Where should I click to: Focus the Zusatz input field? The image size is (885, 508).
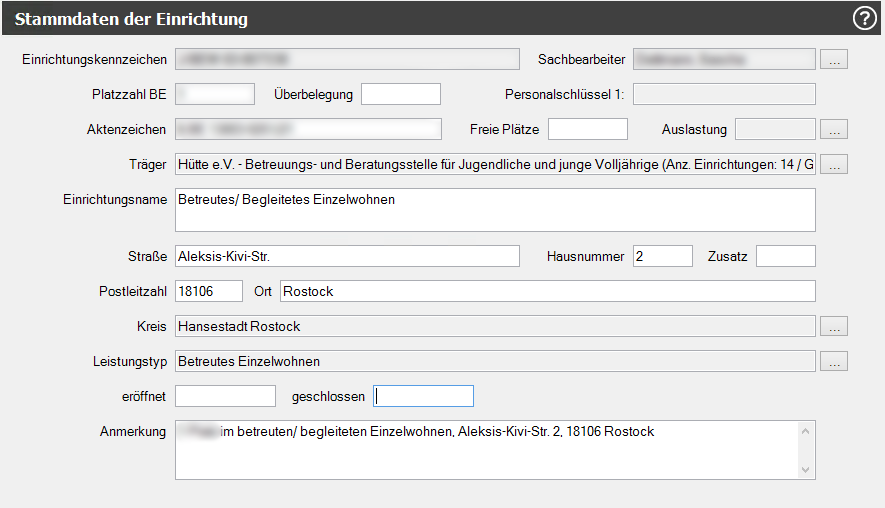[x=785, y=256]
